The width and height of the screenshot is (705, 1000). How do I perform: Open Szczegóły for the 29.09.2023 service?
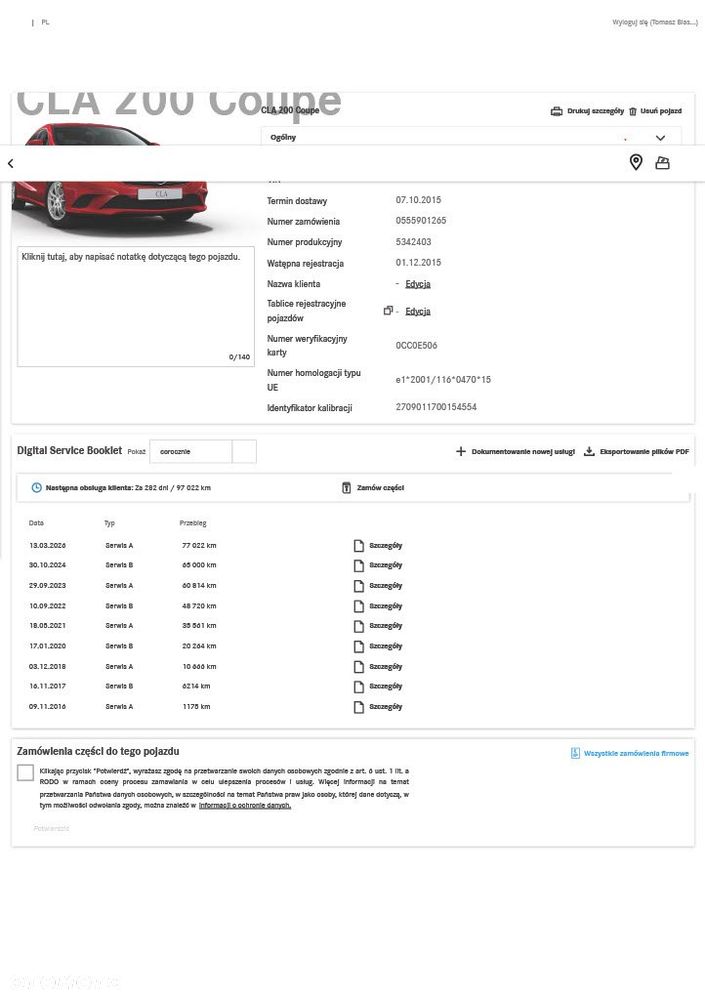coord(385,585)
